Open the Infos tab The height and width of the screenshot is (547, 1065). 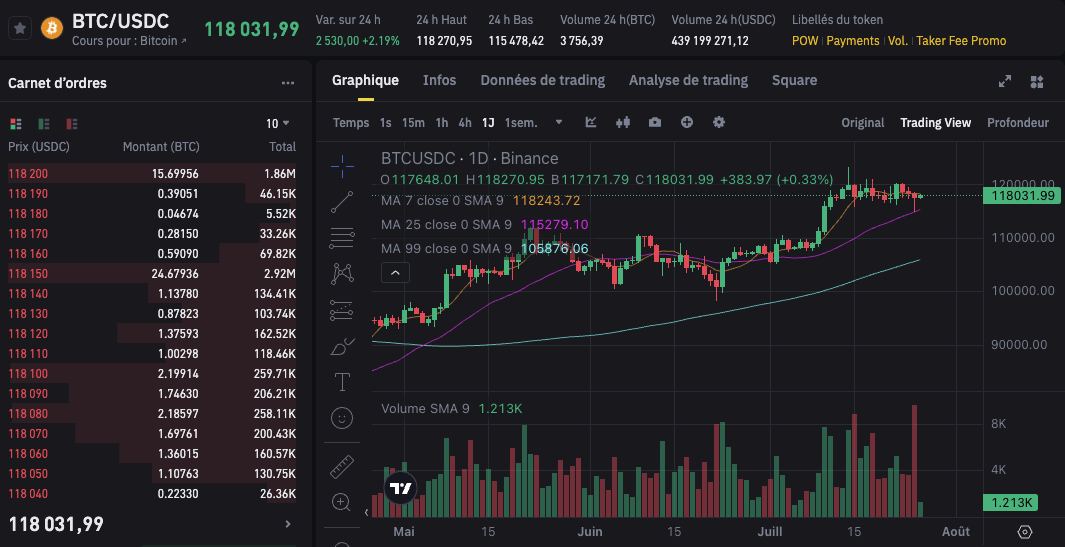[439, 80]
